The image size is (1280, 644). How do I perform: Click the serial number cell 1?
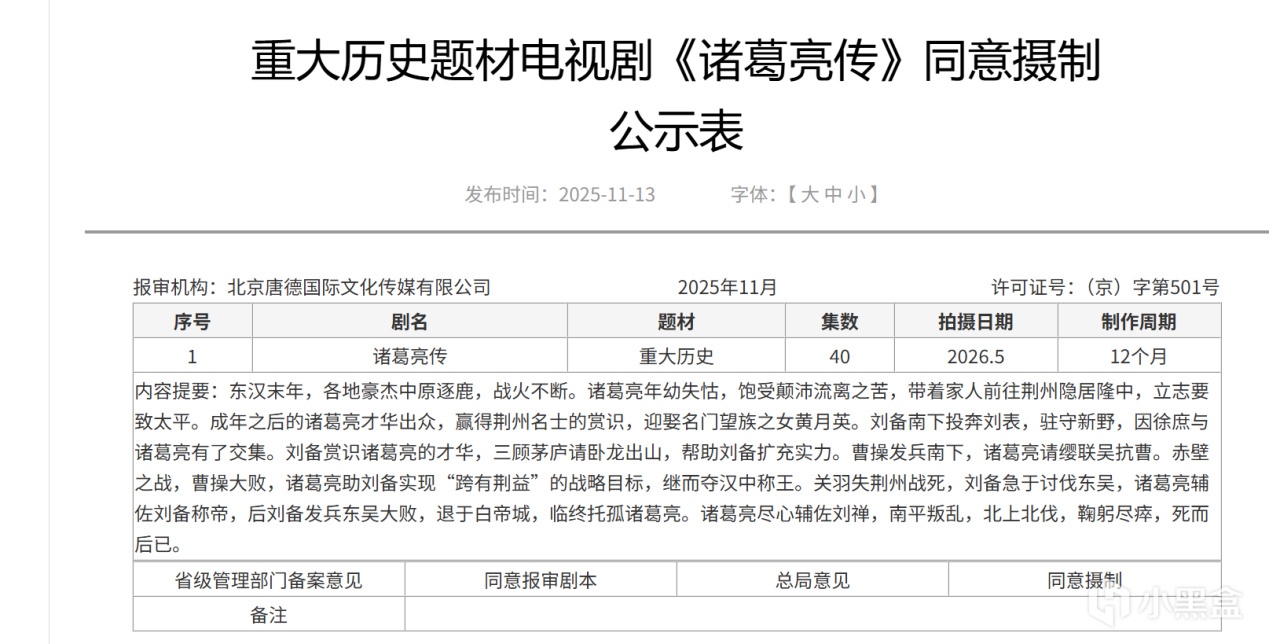click(x=192, y=356)
